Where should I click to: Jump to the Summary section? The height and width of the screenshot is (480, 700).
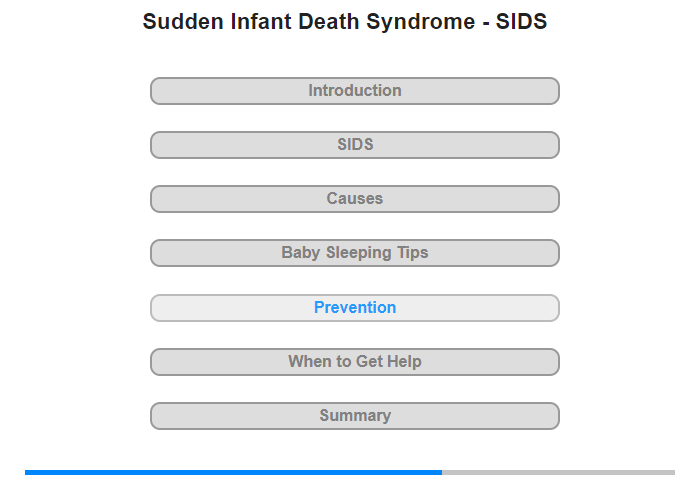tap(354, 416)
